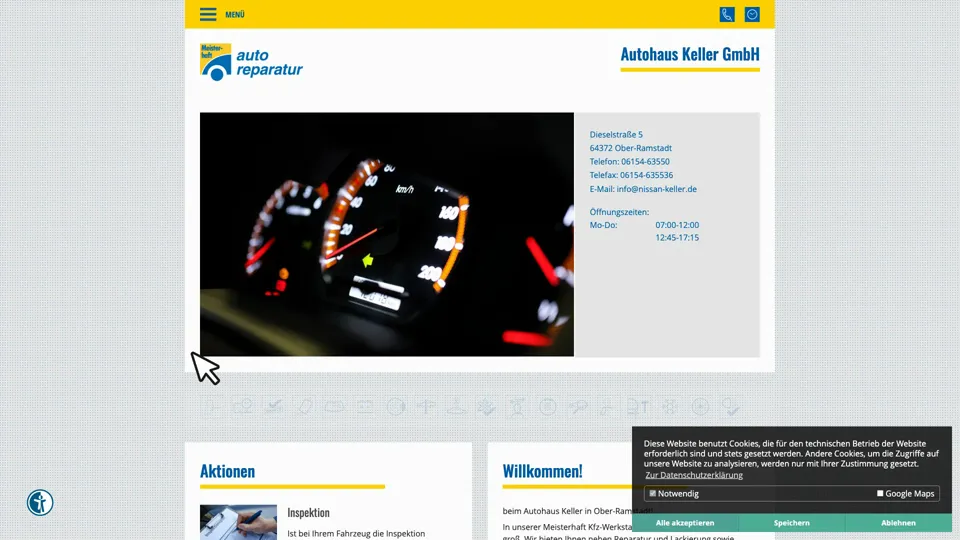
Task: Open the accessibility options icon
Action: tap(40, 503)
